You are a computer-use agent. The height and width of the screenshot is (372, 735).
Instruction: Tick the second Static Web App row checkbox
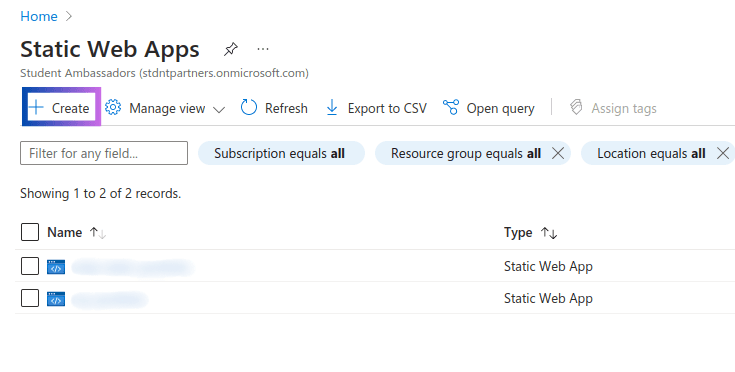pyautogui.click(x=30, y=298)
